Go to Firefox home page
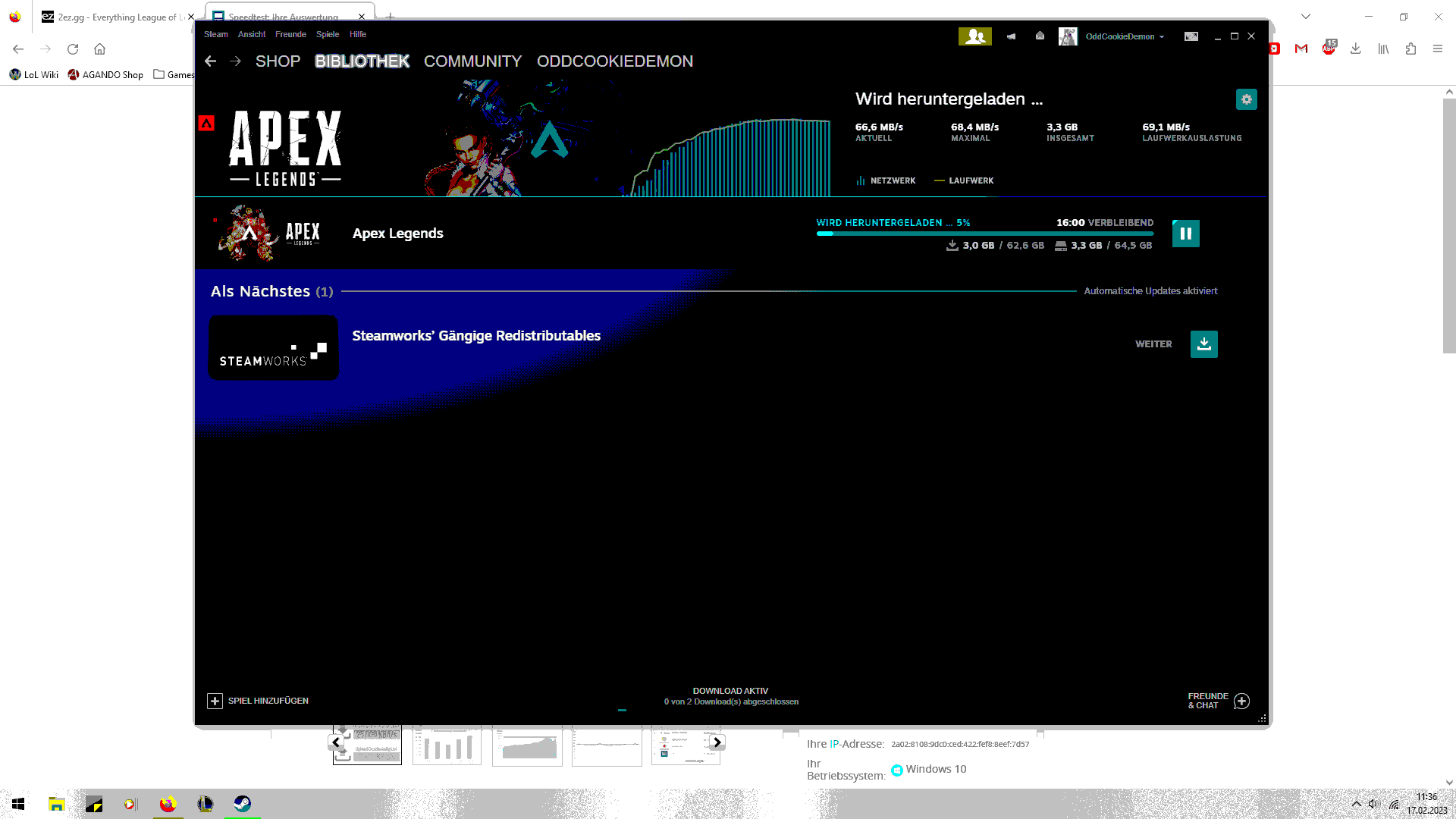This screenshot has height=819, width=1456. tap(99, 49)
